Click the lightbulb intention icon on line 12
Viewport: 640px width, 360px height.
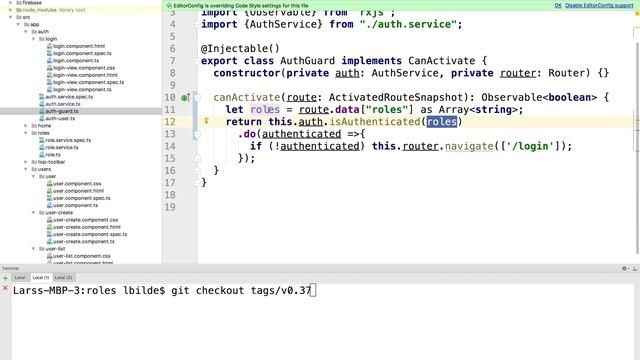pyautogui.click(x=207, y=121)
